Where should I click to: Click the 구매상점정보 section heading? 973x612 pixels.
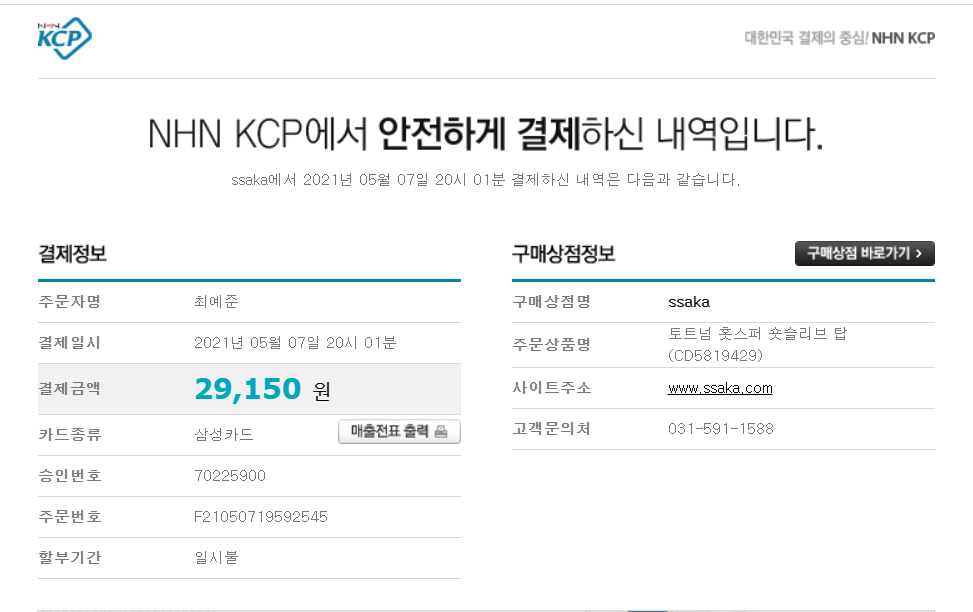click(x=563, y=253)
